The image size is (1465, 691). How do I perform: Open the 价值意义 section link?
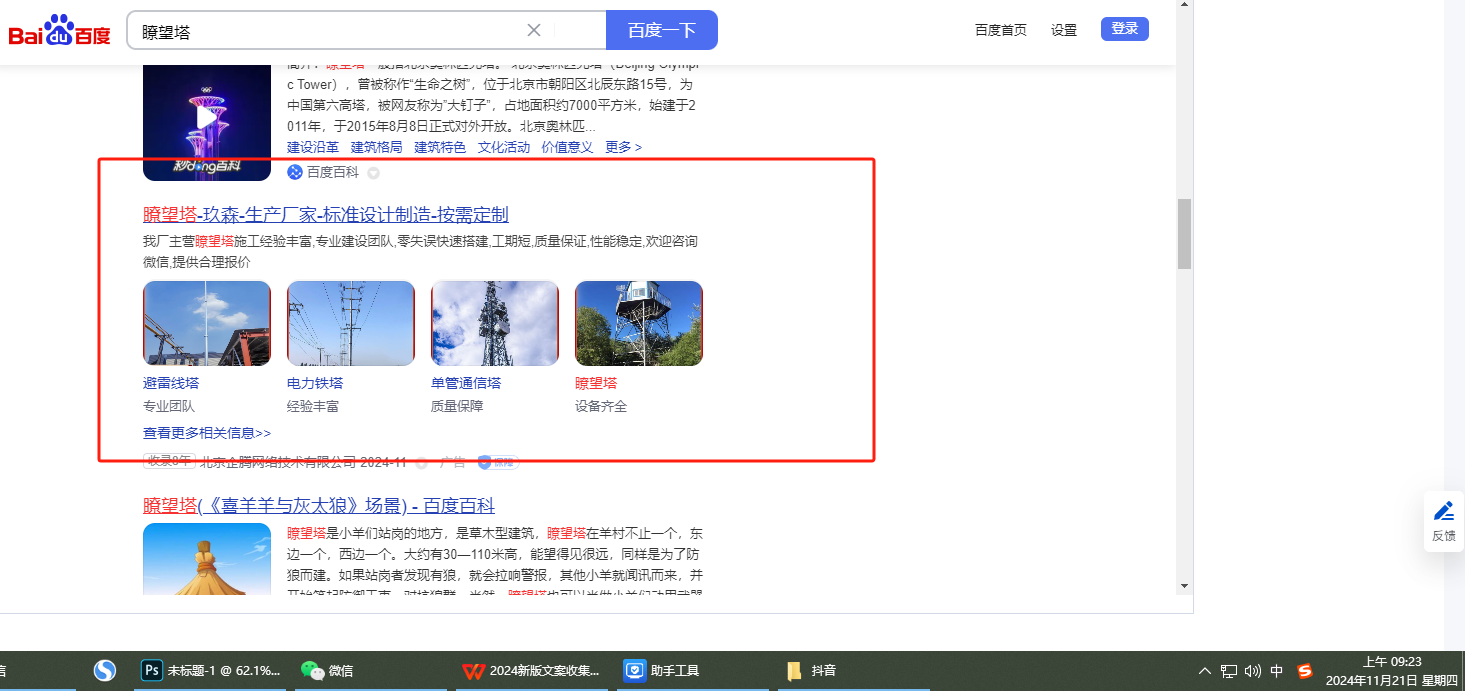coord(567,147)
